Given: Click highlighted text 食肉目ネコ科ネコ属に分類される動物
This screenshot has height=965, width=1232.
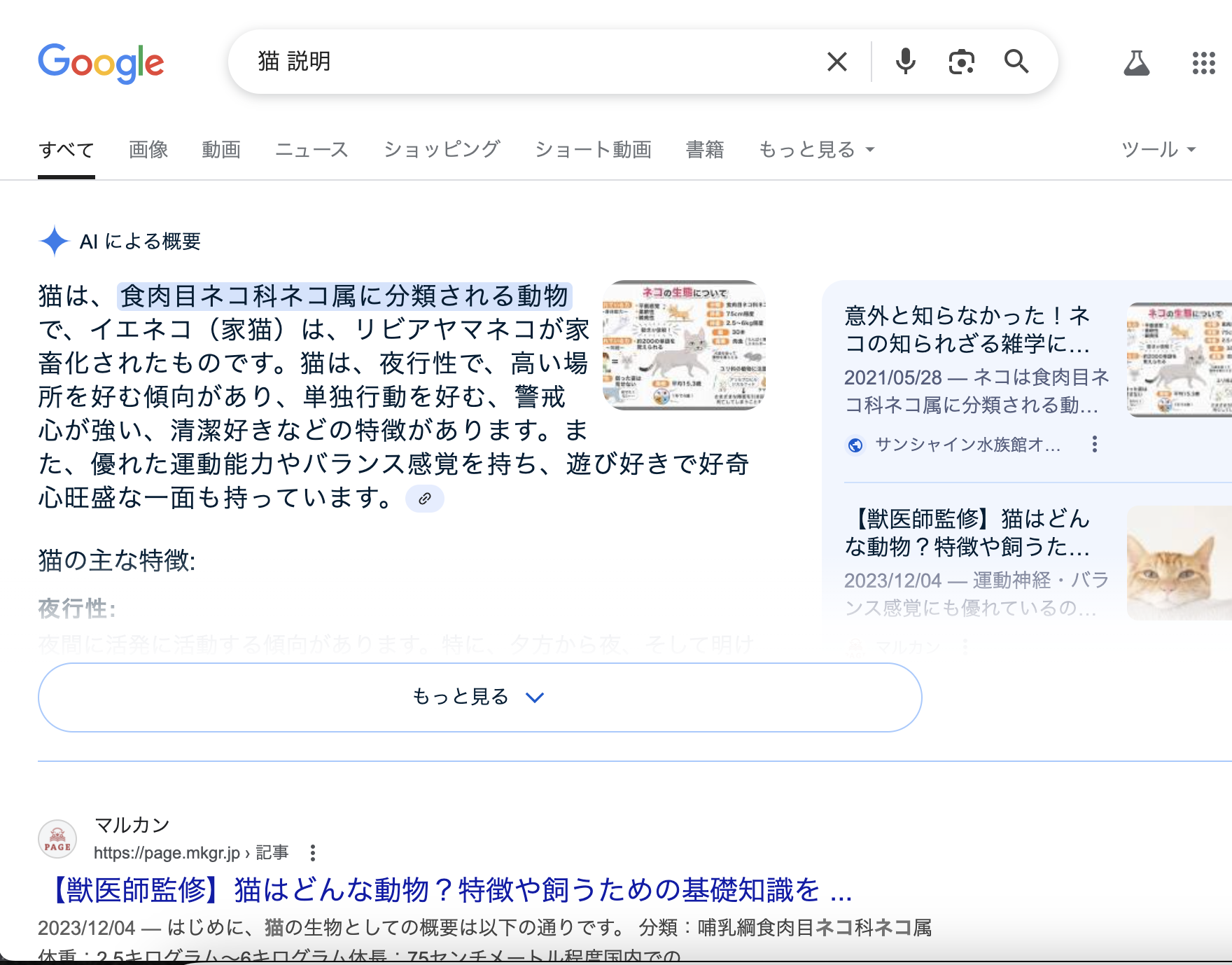Looking at the screenshot, I should (x=344, y=296).
